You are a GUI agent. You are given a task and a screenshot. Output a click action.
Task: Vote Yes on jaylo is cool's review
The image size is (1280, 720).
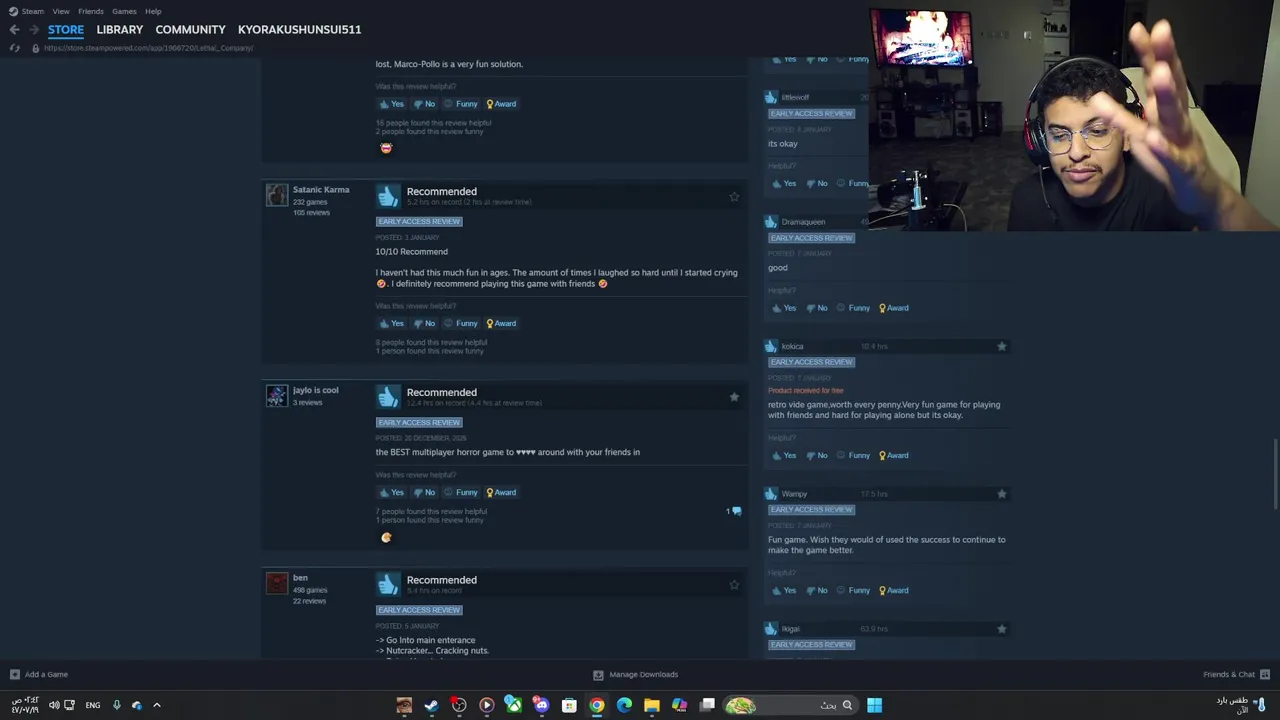tap(391, 492)
